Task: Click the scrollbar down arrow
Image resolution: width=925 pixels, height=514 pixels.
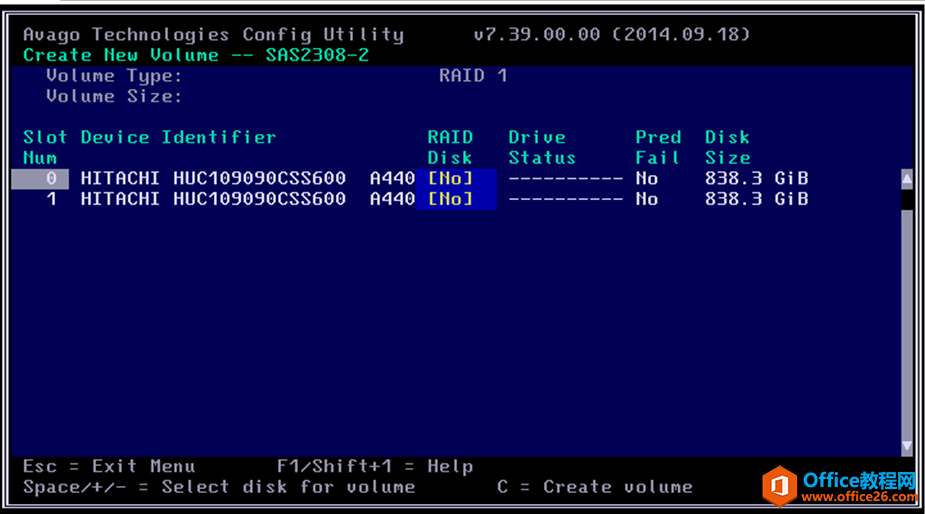Action: (x=907, y=446)
